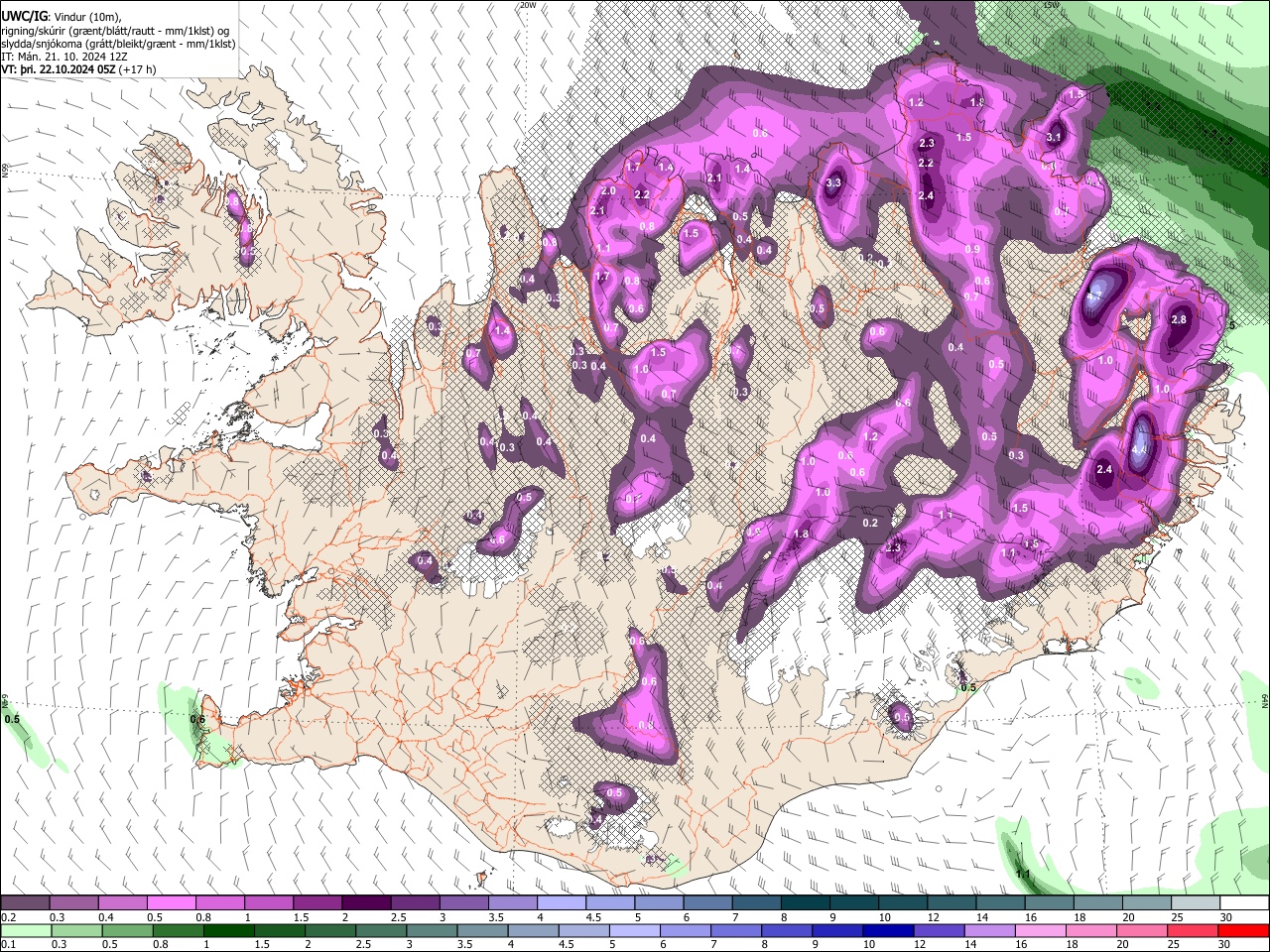Select the rain legend swatch between 20 and 25
The image size is (1270, 952).
tap(1140, 930)
